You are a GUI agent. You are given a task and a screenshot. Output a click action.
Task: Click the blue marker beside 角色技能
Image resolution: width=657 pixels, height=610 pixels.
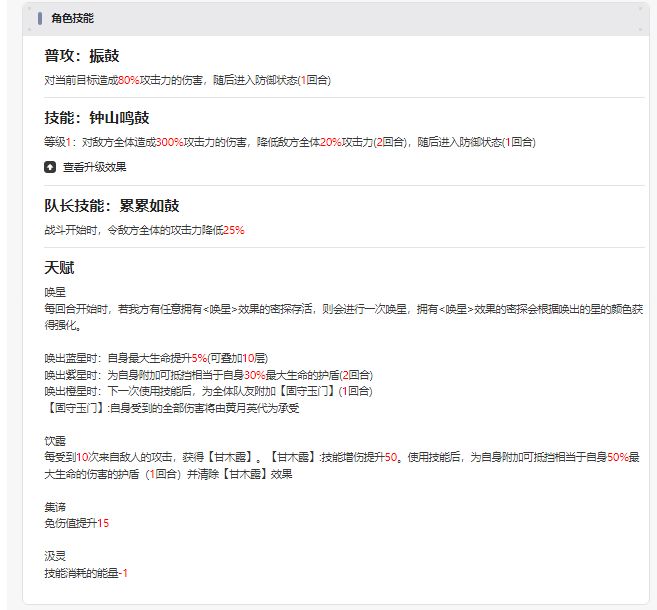point(40,18)
